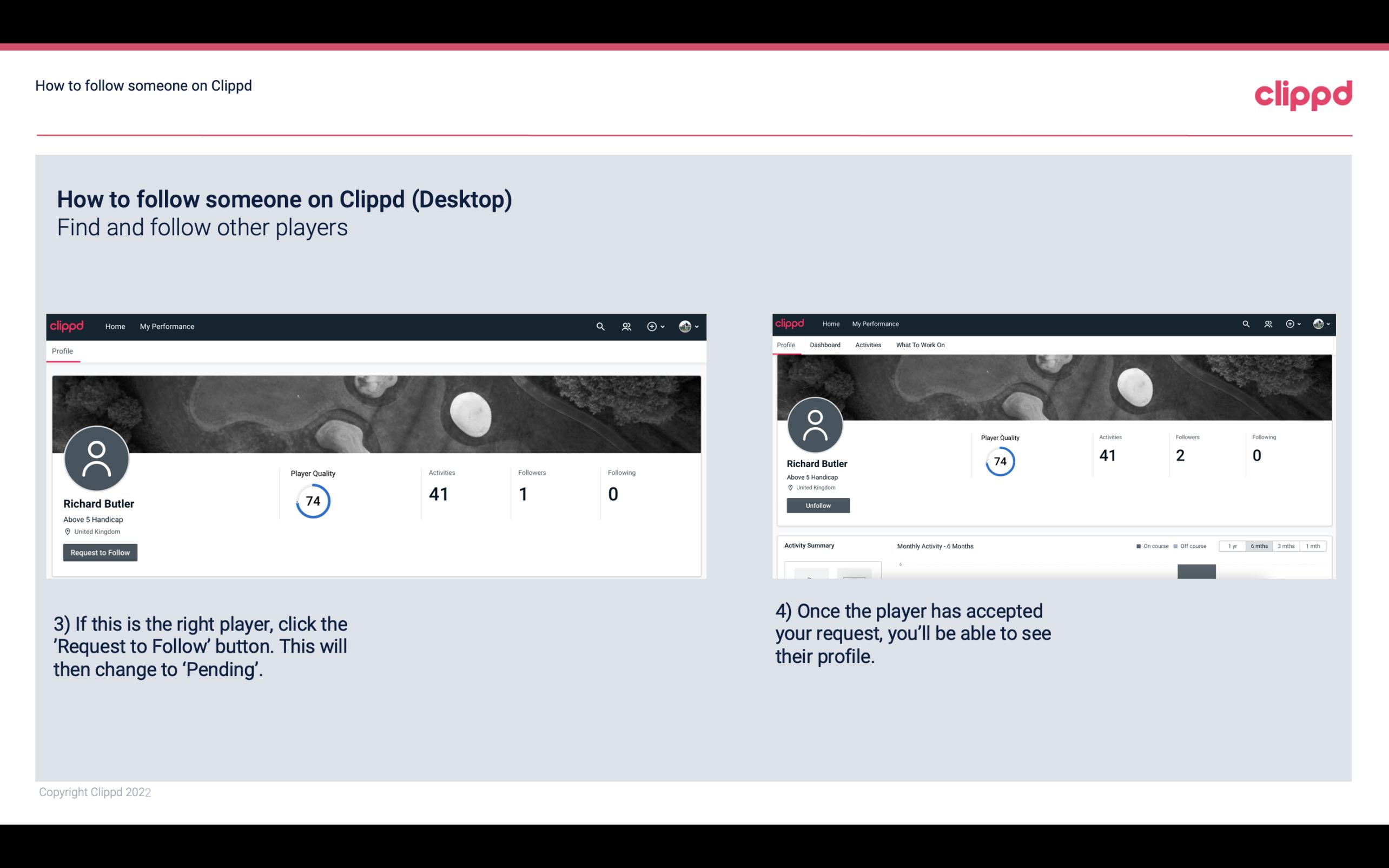Click the search icon in the top navbar
Viewport: 1389px width, 868px height.
pos(600,326)
